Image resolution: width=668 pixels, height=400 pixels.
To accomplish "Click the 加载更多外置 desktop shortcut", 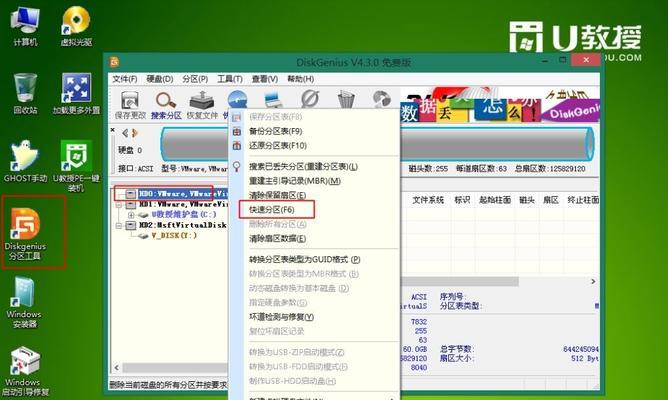I will tap(77, 94).
